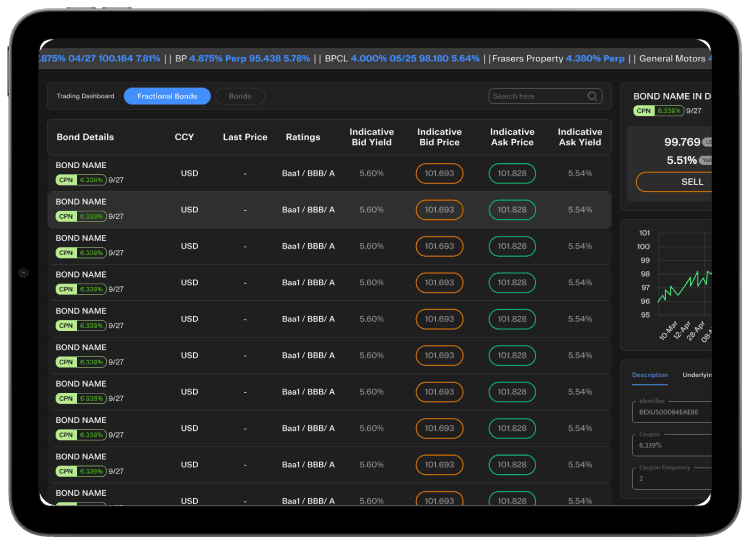This screenshot has height=546, width=751.
Task: Click the 10-Mar chart axis label
Action: pos(669,330)
